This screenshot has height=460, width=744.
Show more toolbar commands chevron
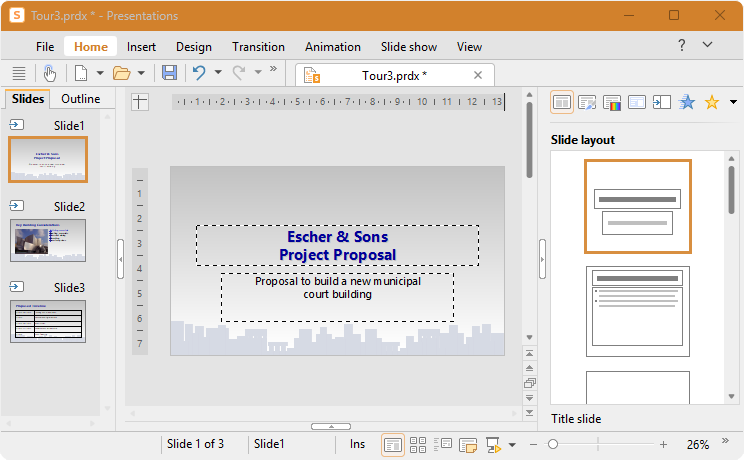(273, 69)
